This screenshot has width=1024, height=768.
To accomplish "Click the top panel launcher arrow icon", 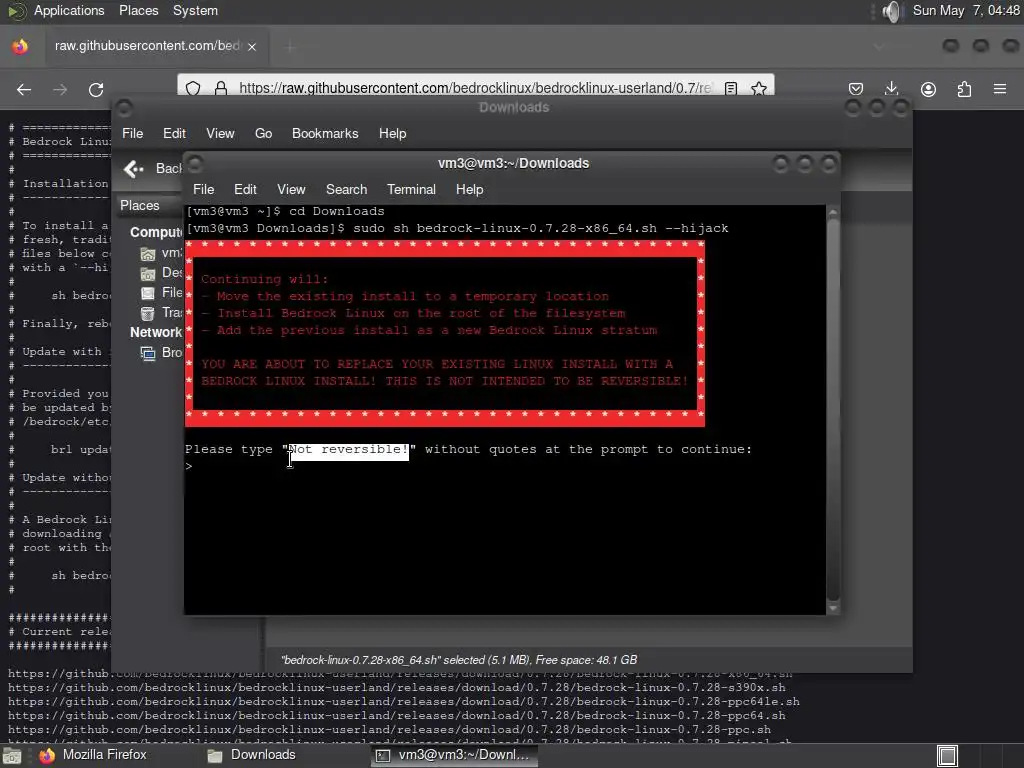I will coord(16,11).
